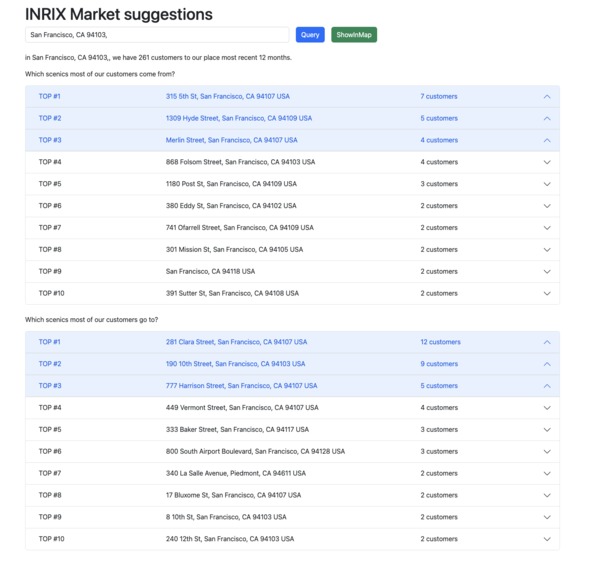The width and height of the screenshot is (614, 573).
Task: Expand the 301 Mission St row chevron
Action: point(547,250)
